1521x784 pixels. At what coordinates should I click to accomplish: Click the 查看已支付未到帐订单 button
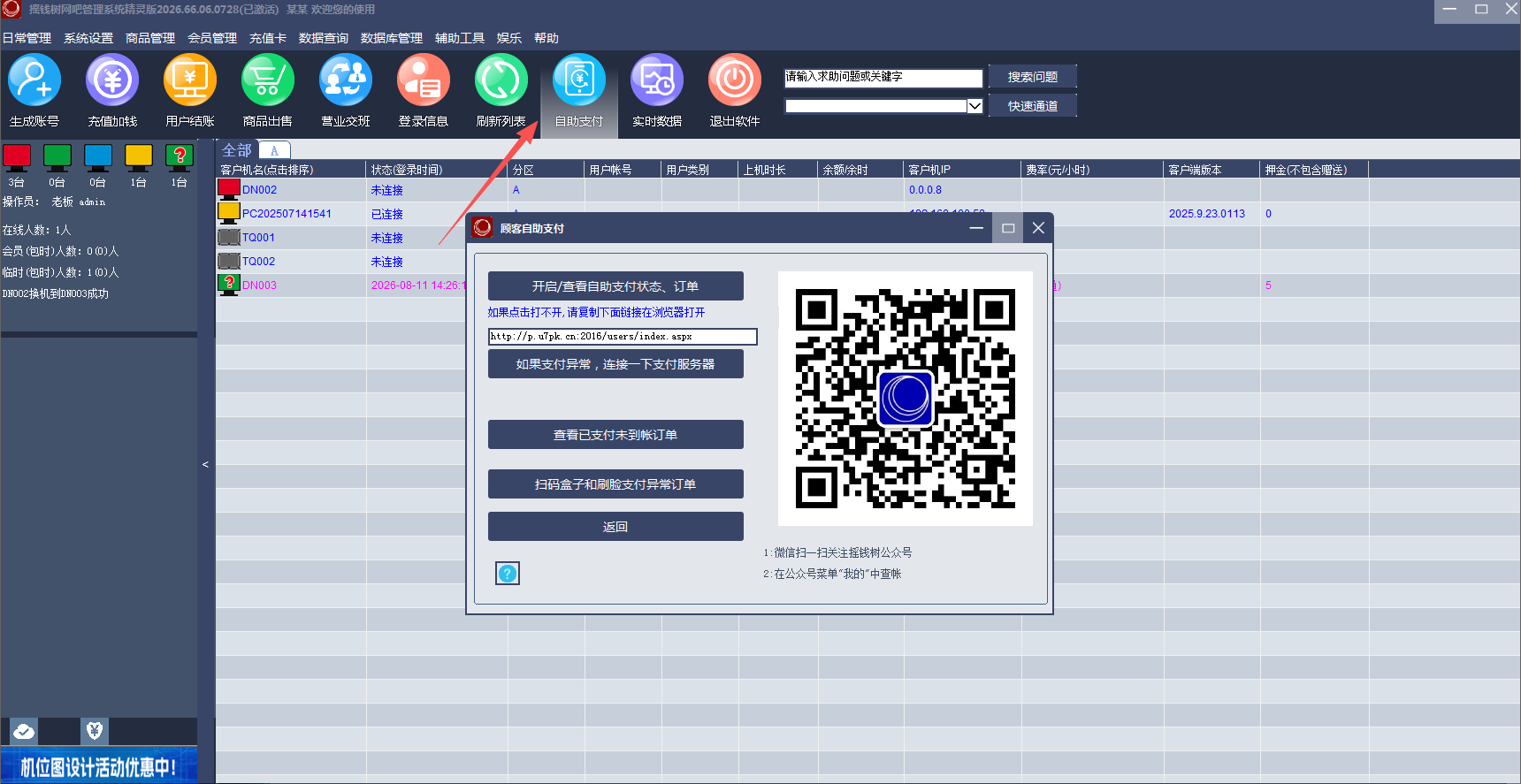pos(615,435)
